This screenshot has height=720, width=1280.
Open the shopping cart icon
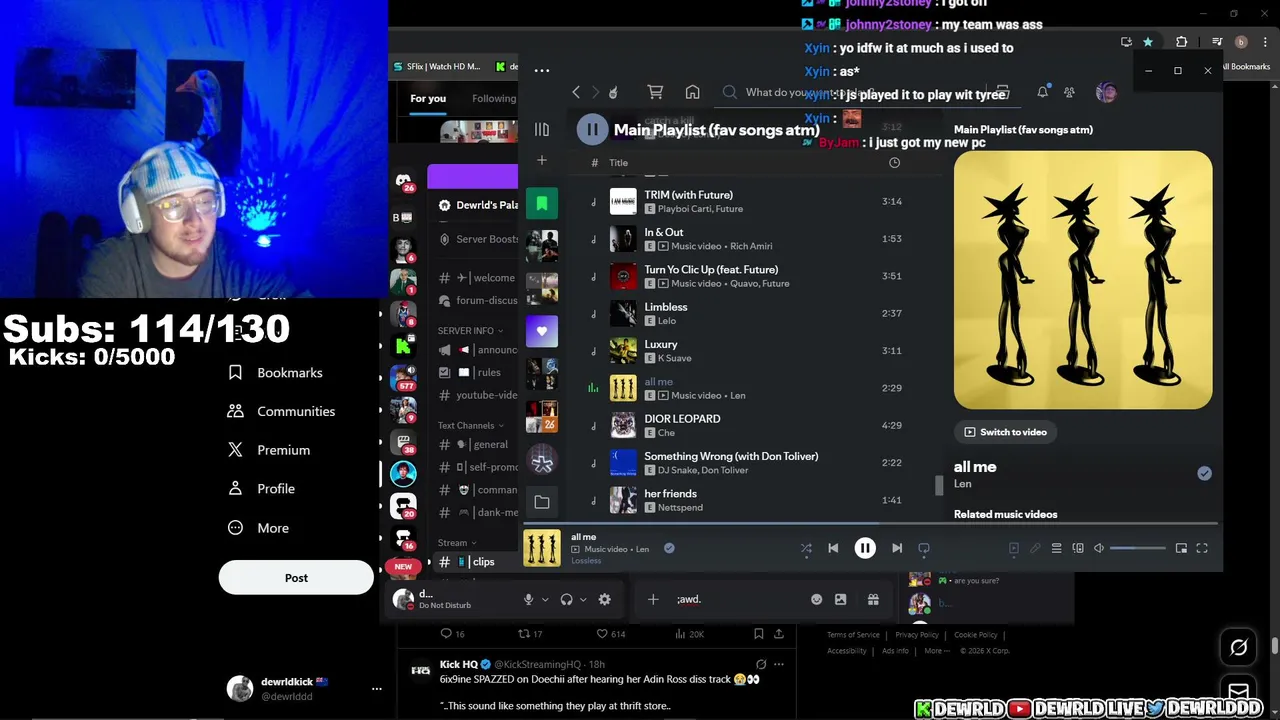coord(655,92)
